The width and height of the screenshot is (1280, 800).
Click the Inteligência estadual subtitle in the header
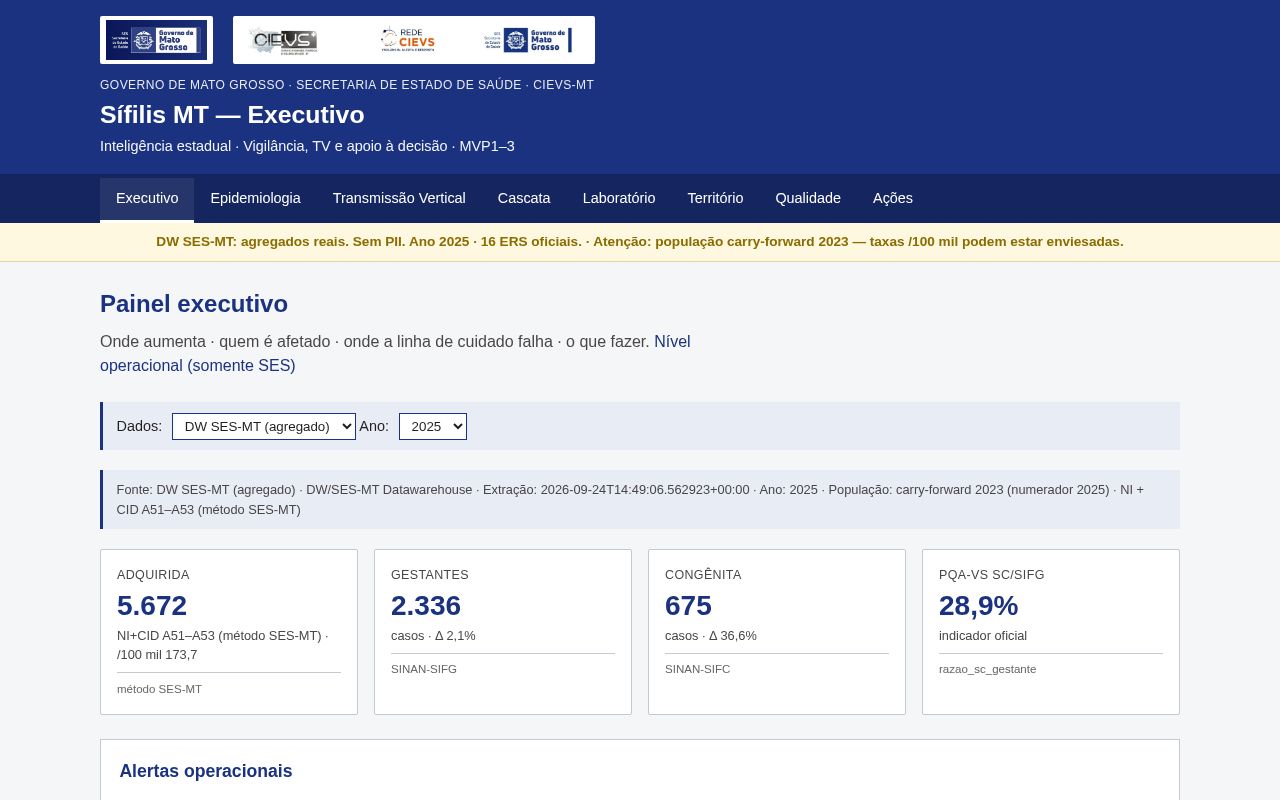click(x=307, y=146)
